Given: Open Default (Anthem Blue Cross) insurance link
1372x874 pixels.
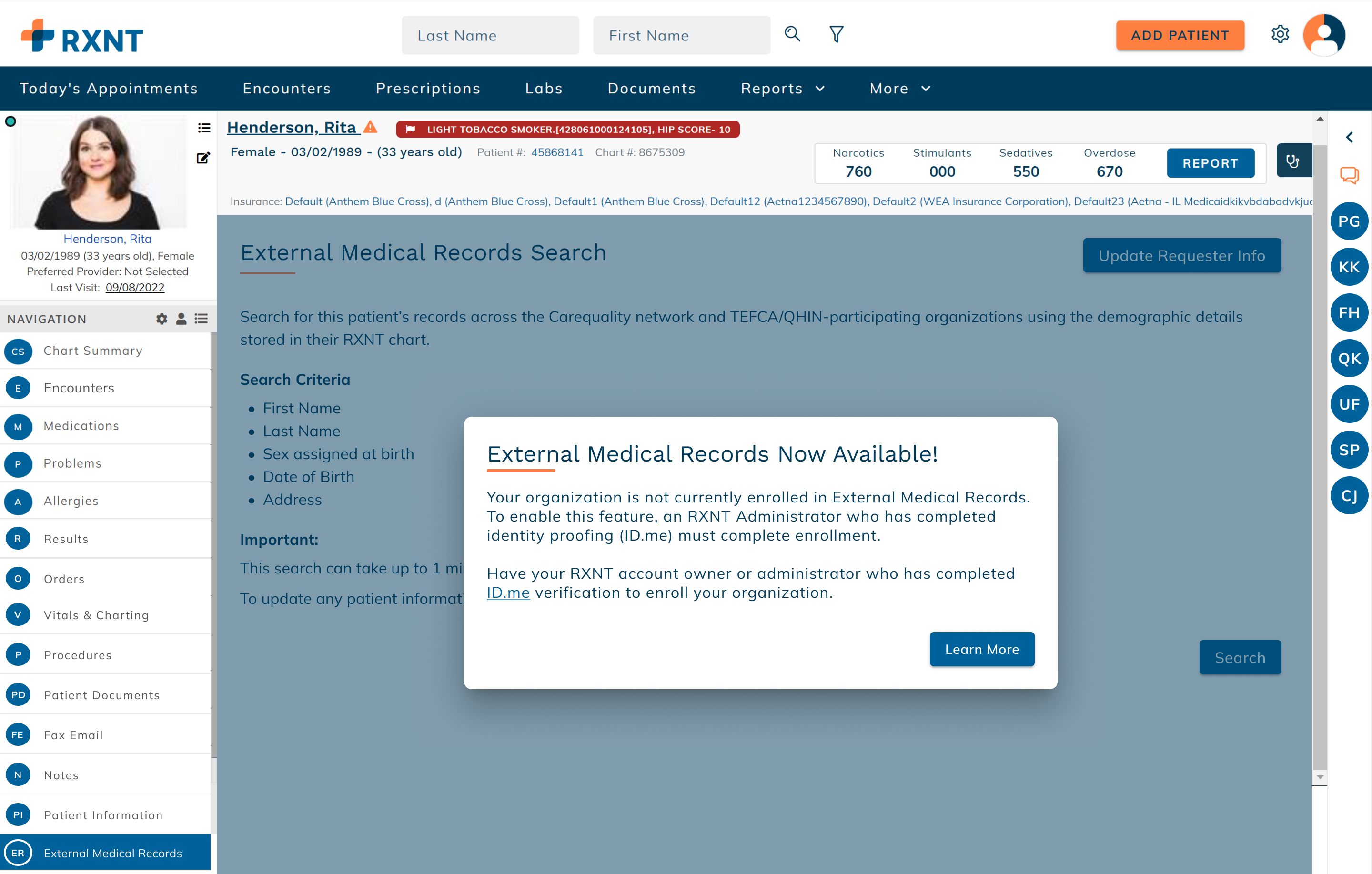Looking at the screenshot, I should (358, 201).
